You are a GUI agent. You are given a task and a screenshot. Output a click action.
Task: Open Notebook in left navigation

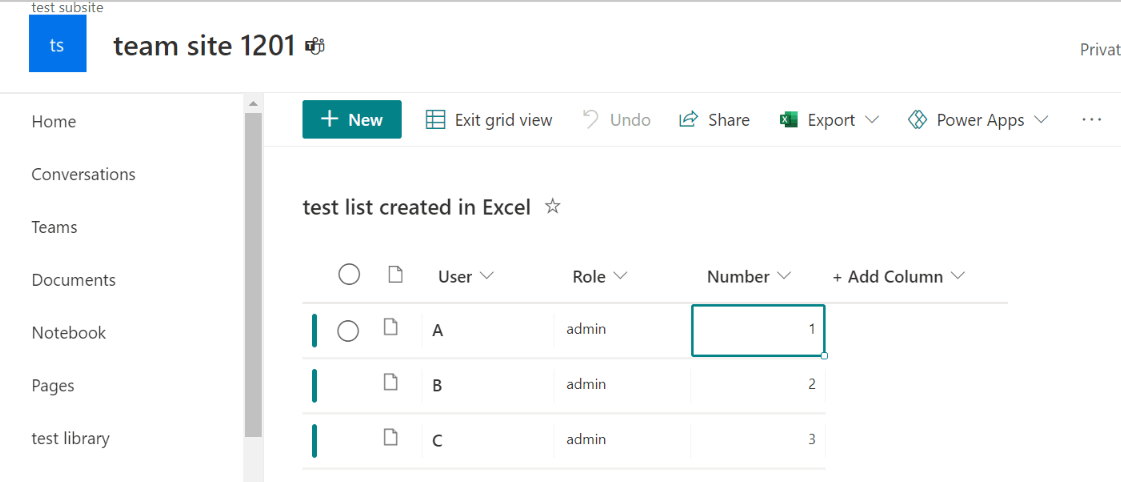click(x=69, y=333)
